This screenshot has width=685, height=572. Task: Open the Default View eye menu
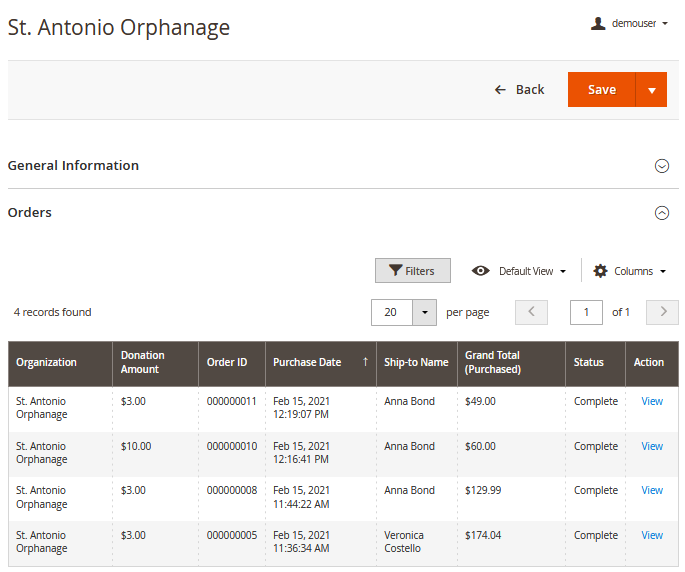[519, 271]
